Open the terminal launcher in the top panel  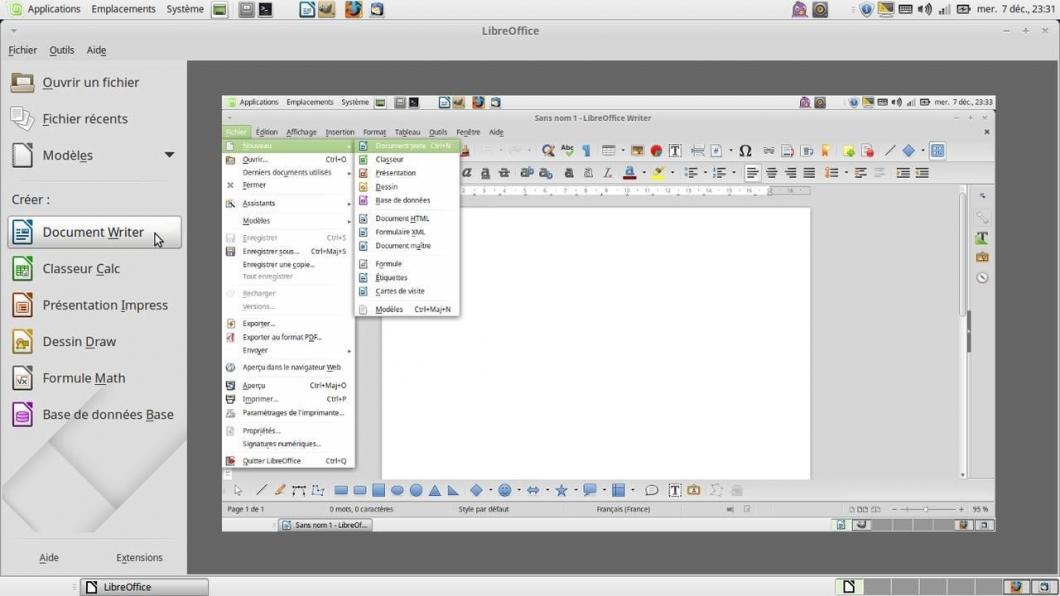tap(265, 10)
